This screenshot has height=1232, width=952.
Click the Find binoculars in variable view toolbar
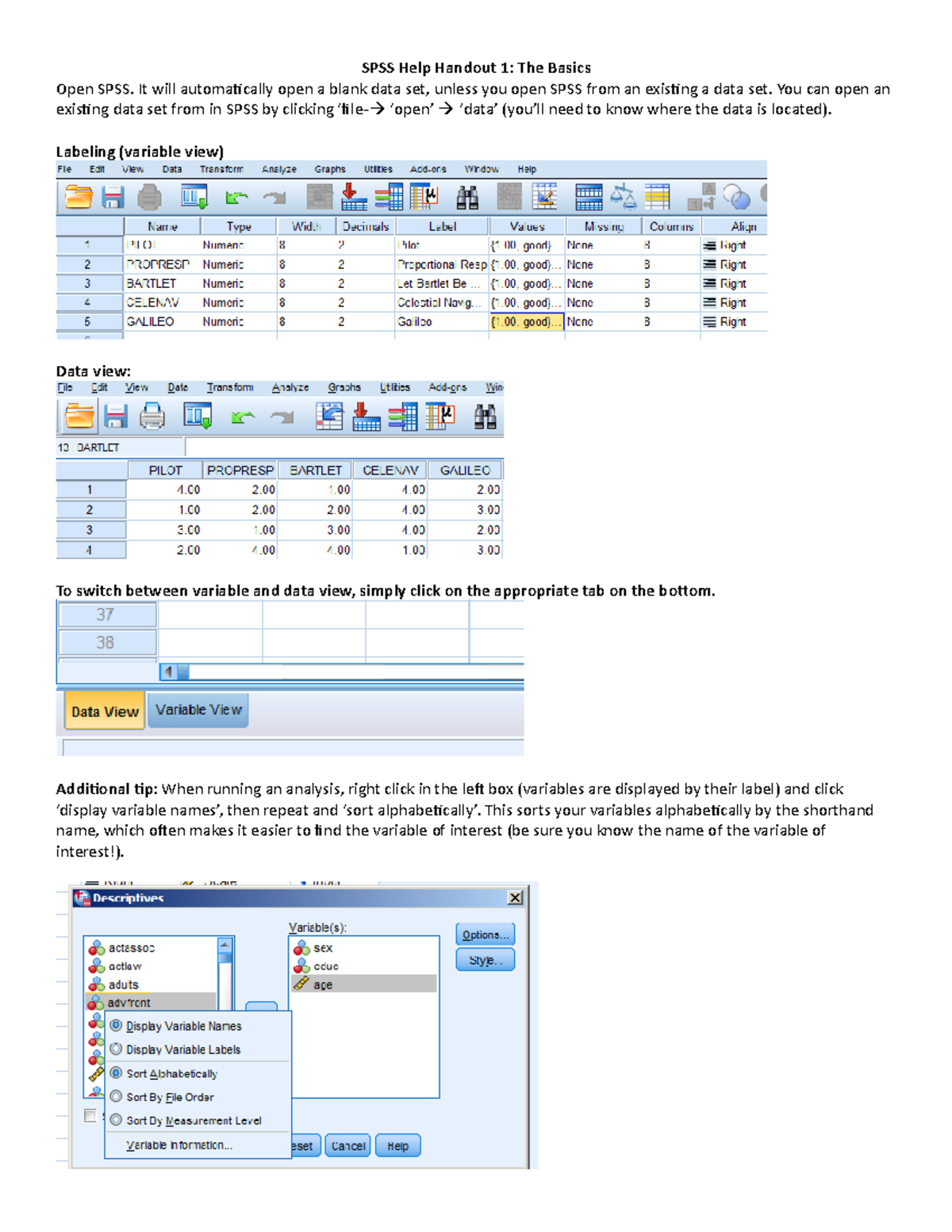click(x=467, y=198)
